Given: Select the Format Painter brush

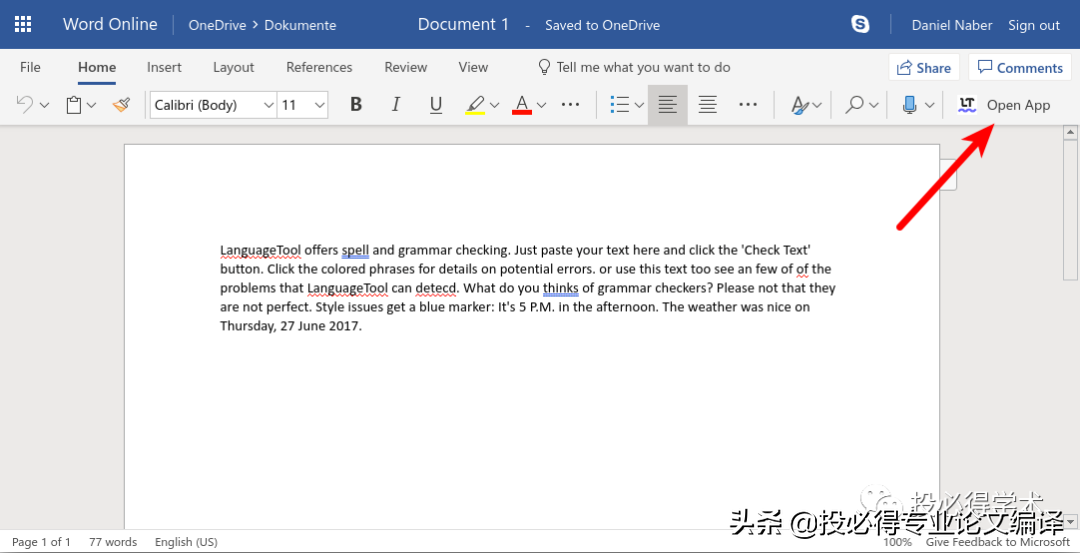Looking at the screenshot, I should [121, 105].
